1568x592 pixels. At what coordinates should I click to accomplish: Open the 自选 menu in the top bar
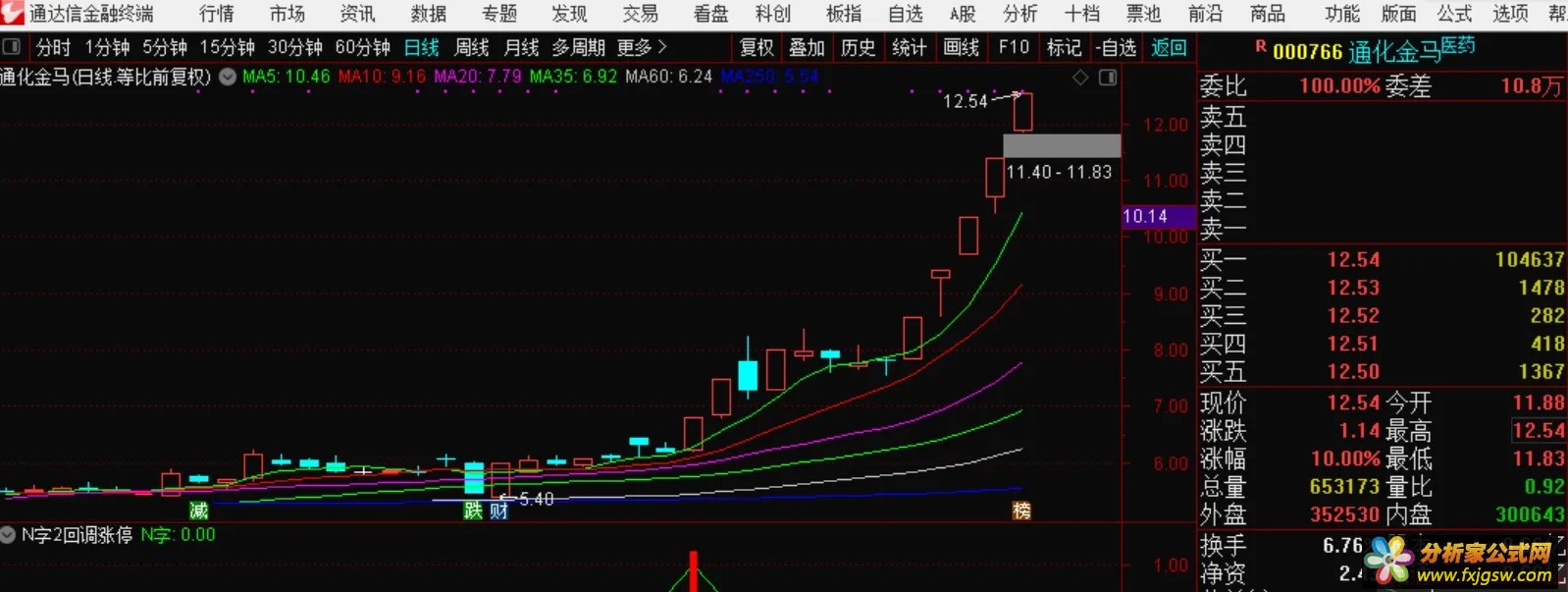tap(906, 14)
